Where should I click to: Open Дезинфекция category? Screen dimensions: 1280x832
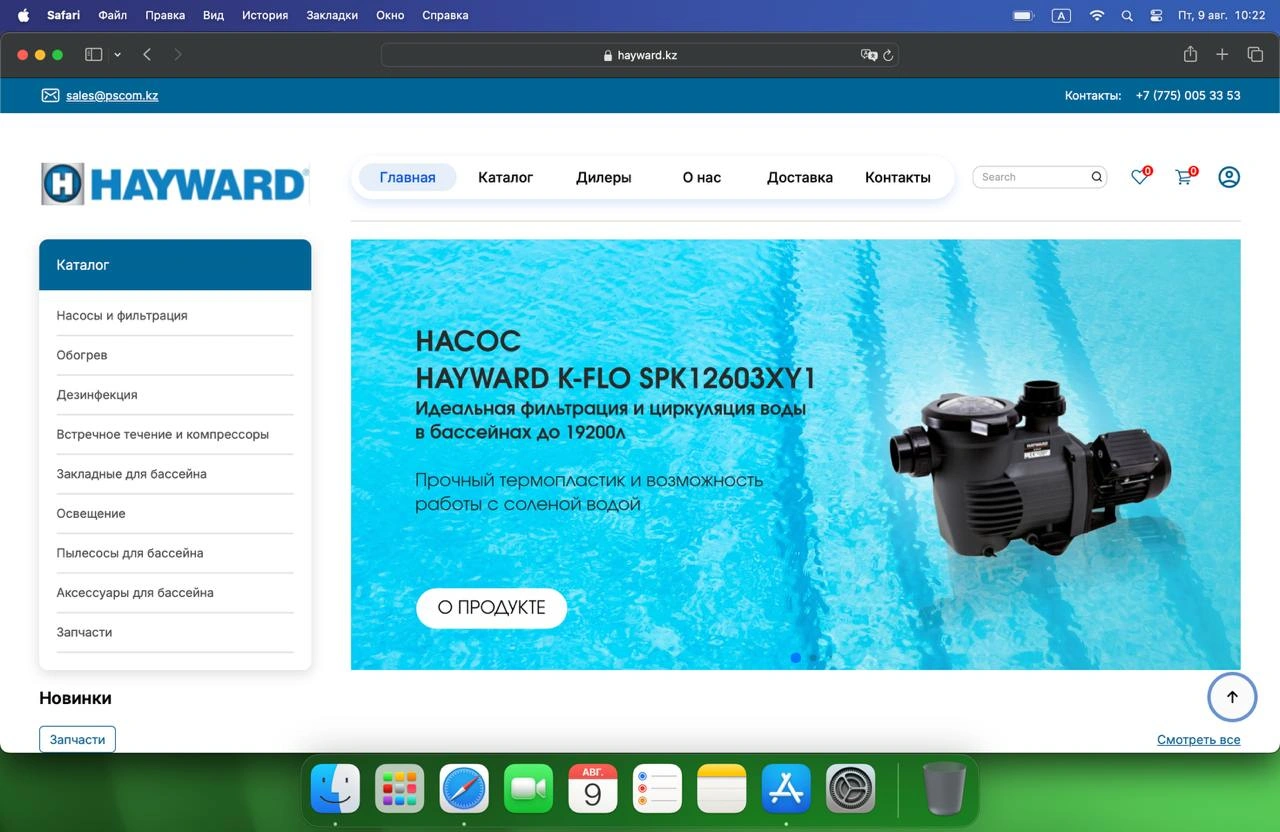point(97,394)
